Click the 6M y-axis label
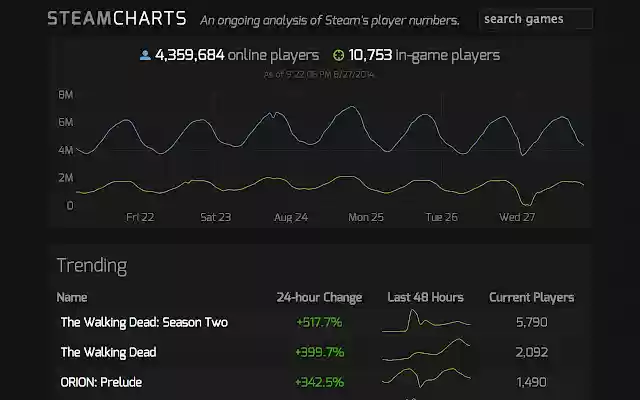 pyautogui.click(x=66, y=122)
